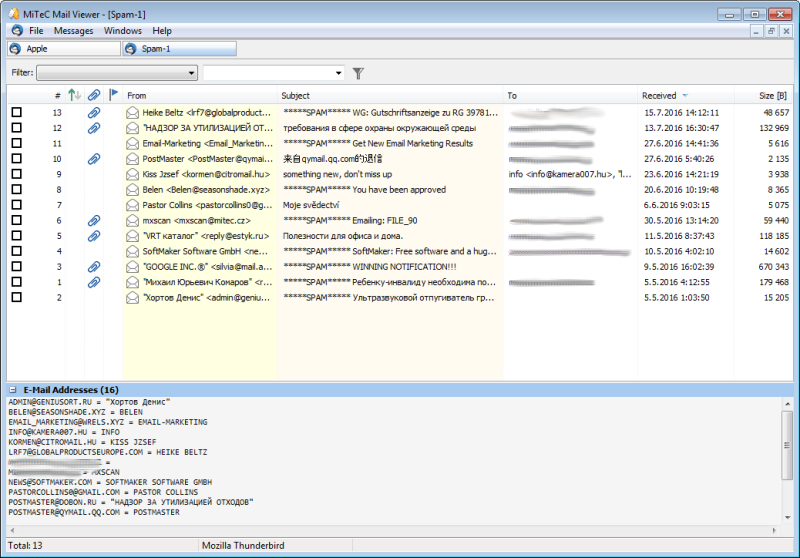Click the attachment icon on GOOGLE INC. message
This screenshot has height=558, width=800.
point(94,267)
